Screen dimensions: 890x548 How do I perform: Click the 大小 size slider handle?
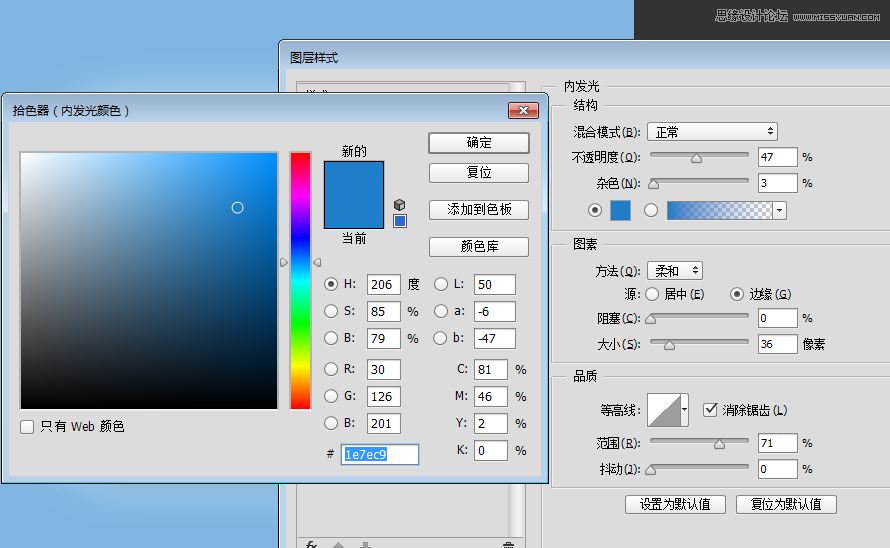[x=670, y=345]
